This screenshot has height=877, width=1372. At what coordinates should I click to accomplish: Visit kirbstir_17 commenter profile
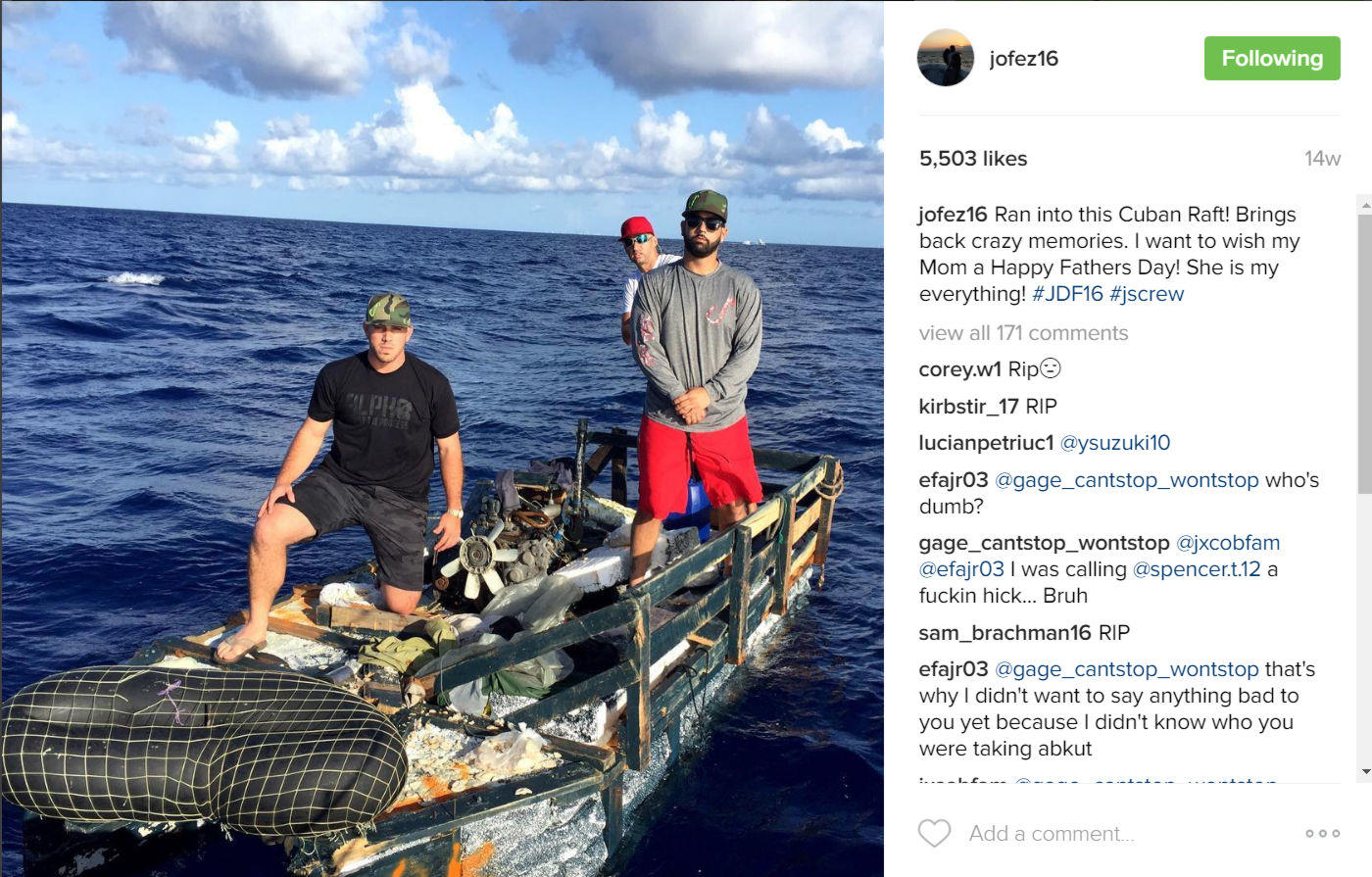(x=969, y=407)
